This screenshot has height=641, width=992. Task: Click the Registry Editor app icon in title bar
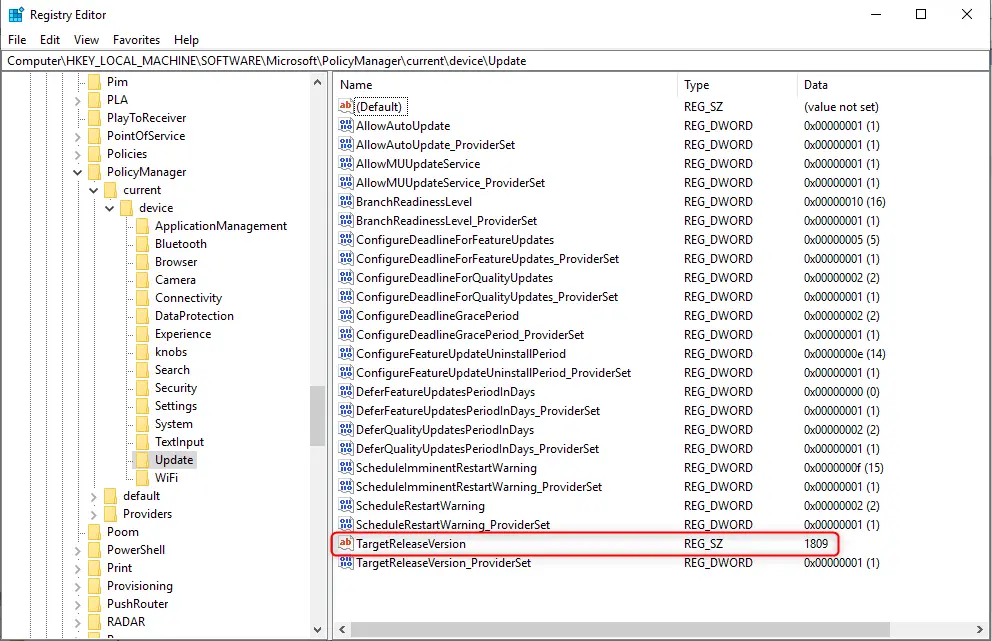16,15
